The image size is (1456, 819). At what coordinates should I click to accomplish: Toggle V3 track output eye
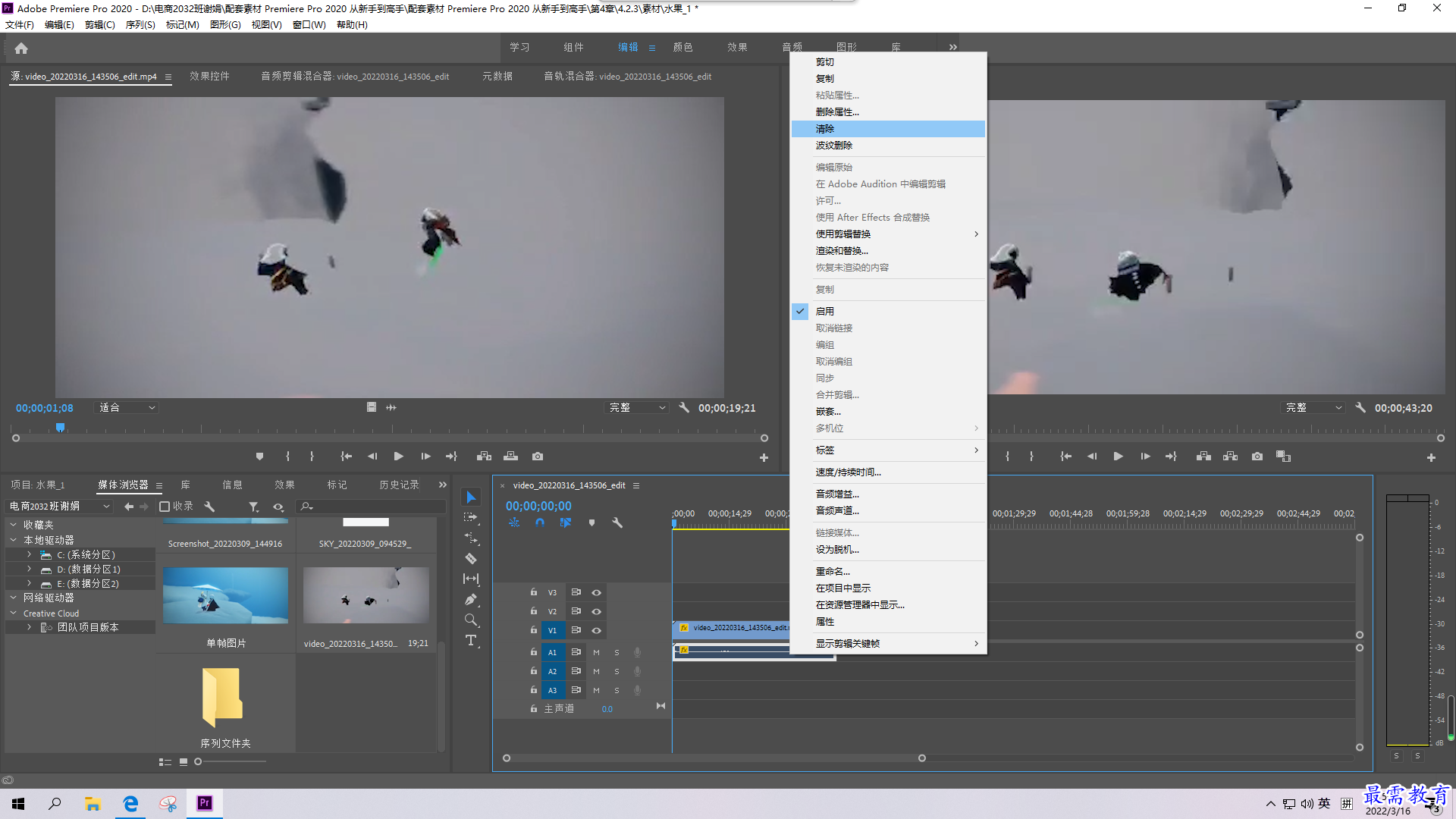(x=597, y=593)
